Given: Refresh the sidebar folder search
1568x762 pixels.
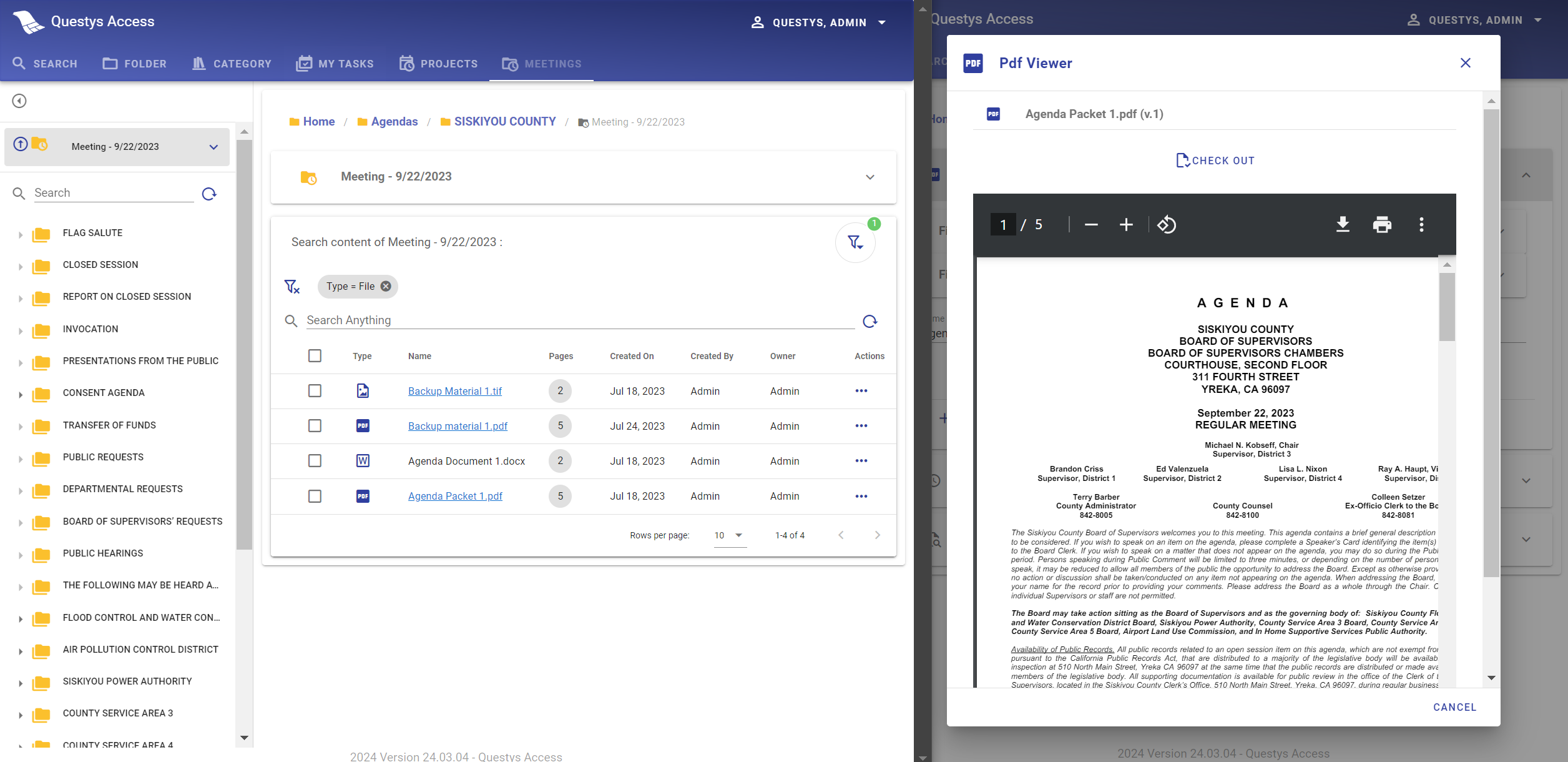Looking at the screenshot, I should tap(209, 194).
